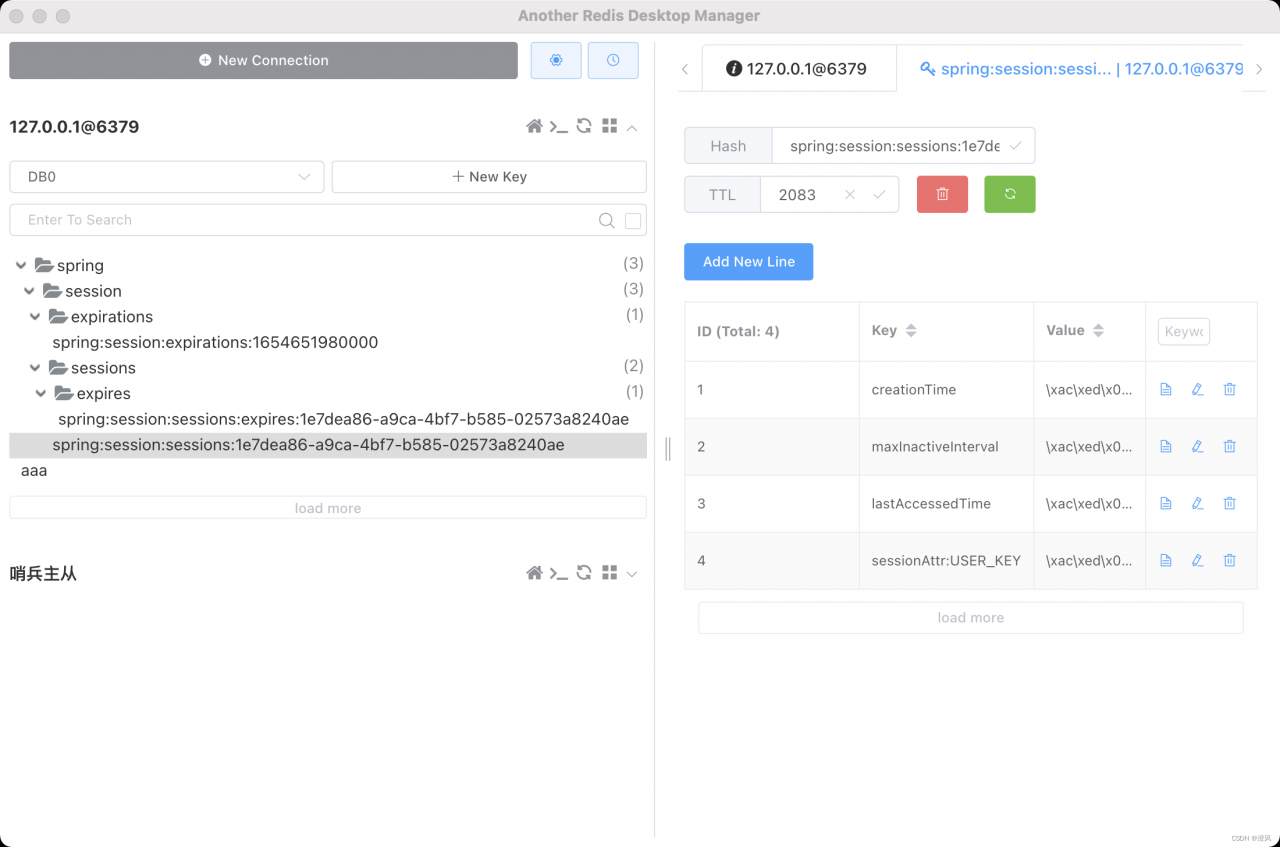Click the home icon for 127.0.0.1@6379
The width and height of the screenshot is (1280, 847).
[535, 126]
